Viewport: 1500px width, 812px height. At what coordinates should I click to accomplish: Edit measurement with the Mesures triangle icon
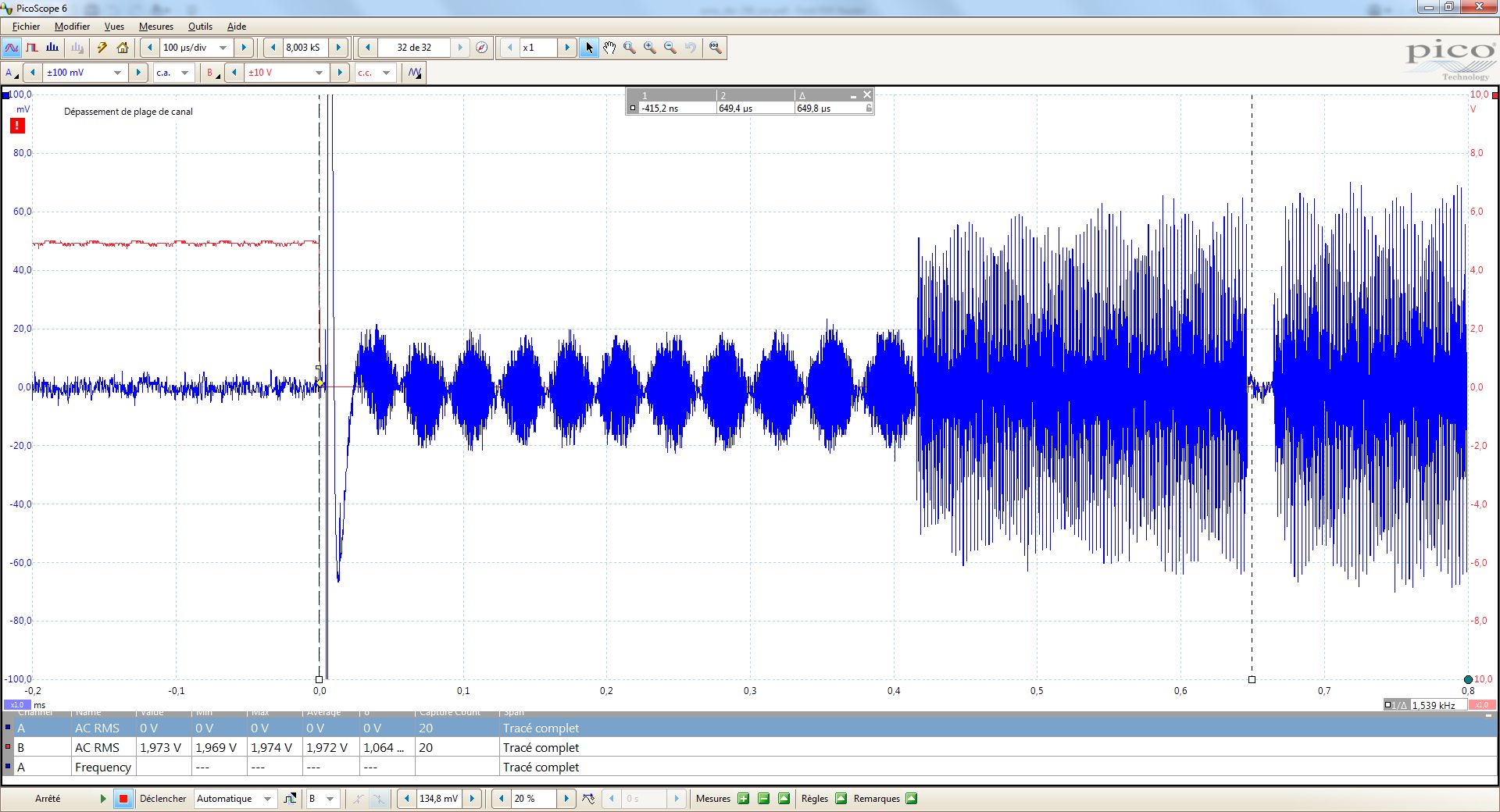[x=784, y=799]
